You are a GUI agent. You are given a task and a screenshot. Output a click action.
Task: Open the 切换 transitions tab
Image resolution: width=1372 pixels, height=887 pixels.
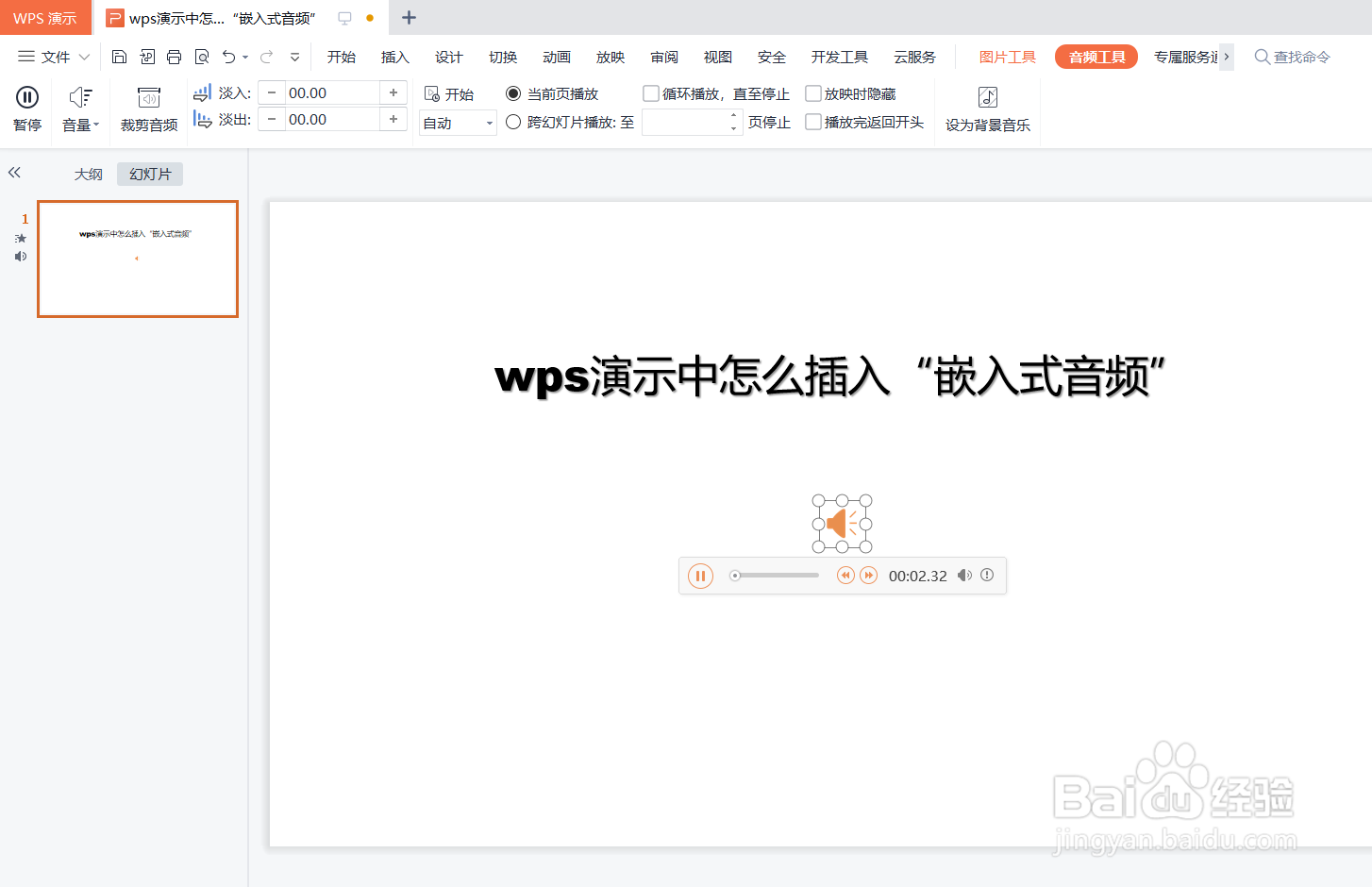[503, 57]
